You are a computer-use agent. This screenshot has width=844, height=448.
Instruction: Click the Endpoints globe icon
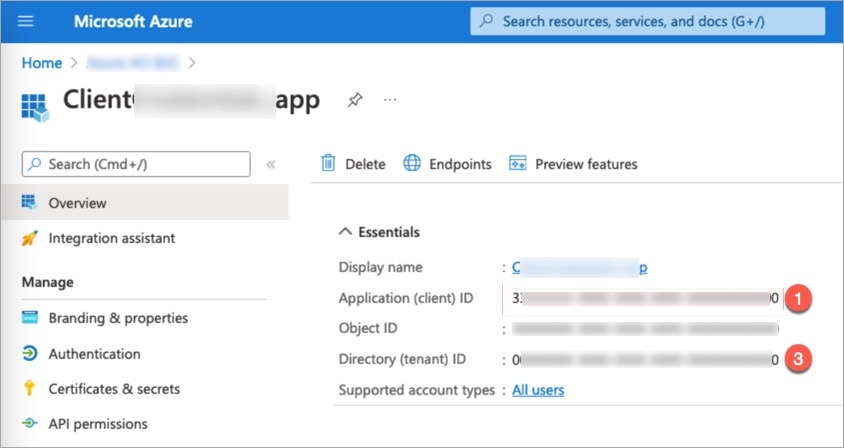412,164
